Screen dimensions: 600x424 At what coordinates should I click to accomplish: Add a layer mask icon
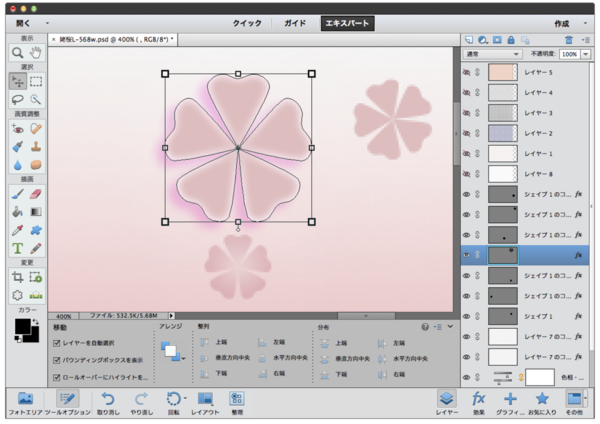497,40
